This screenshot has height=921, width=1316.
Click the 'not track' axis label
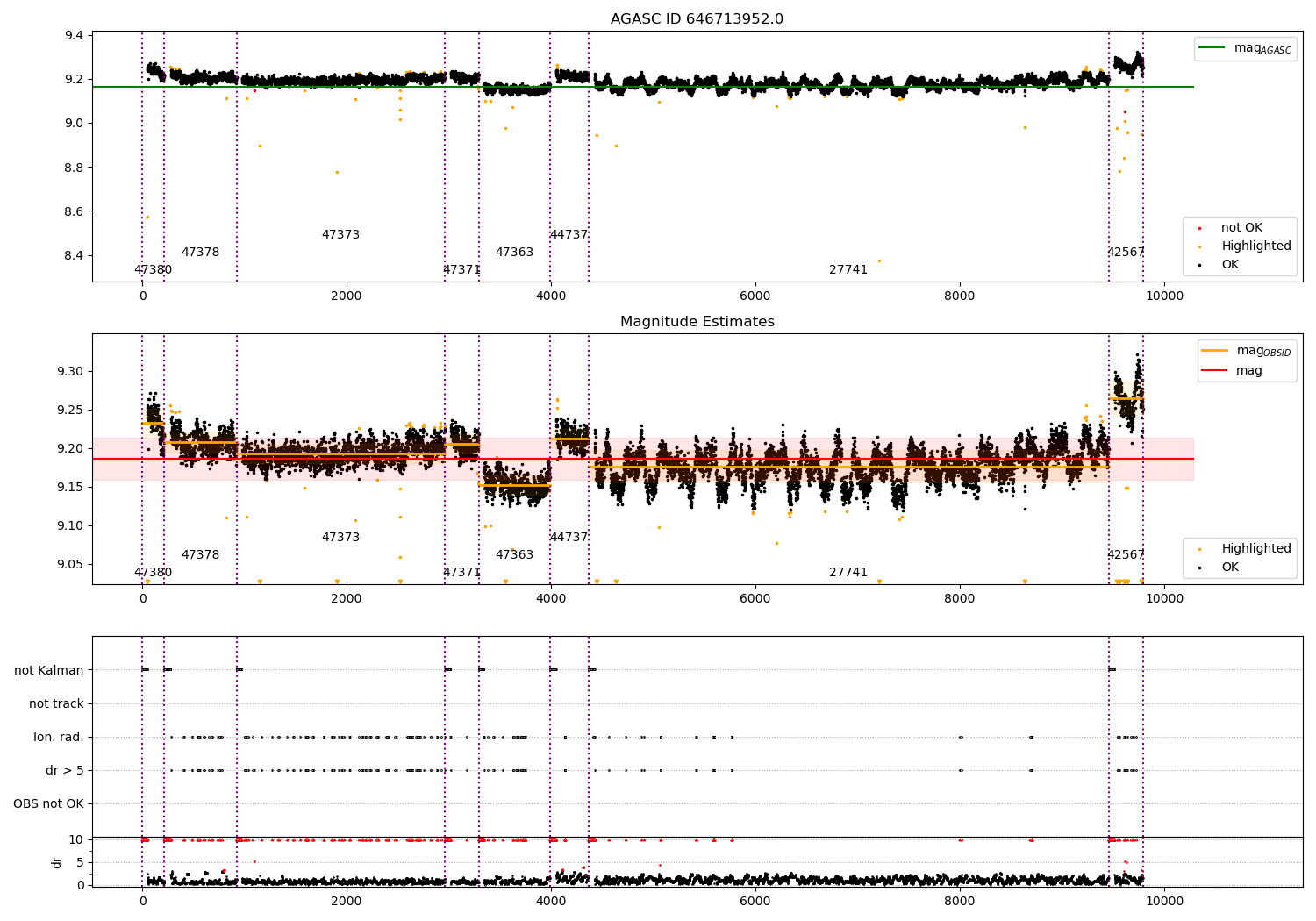(56, 703)
